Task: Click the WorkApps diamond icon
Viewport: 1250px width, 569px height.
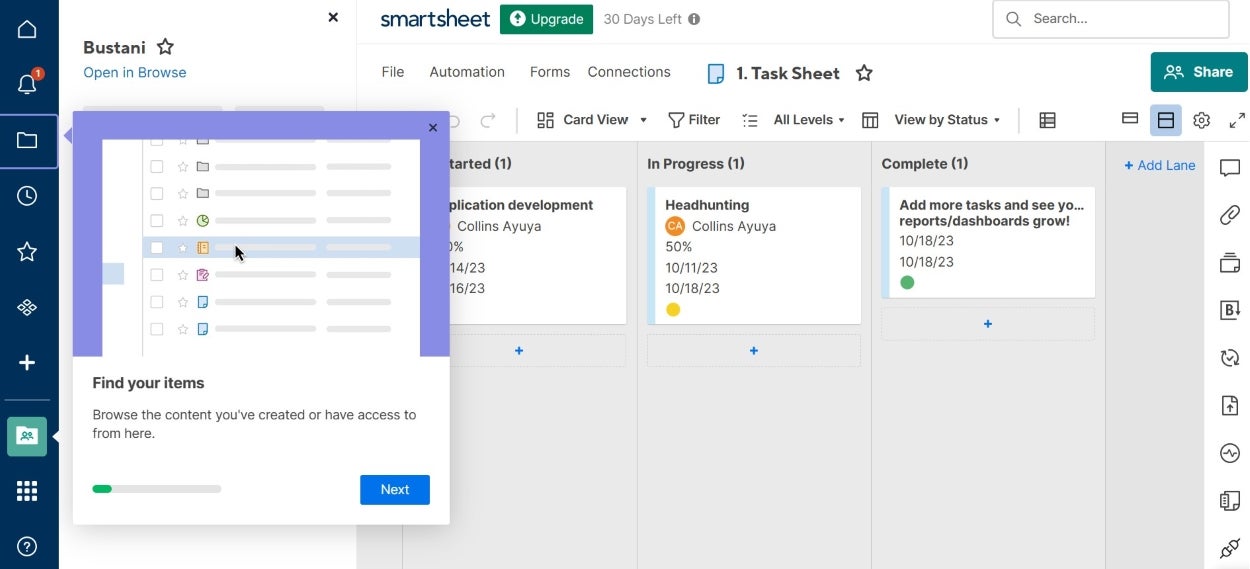Action: [27, 308]
